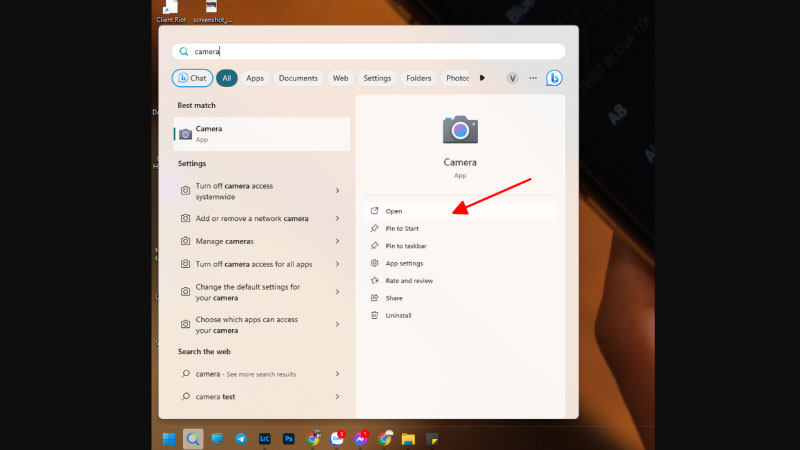Uninstall the Camera app

click(398, 315)
